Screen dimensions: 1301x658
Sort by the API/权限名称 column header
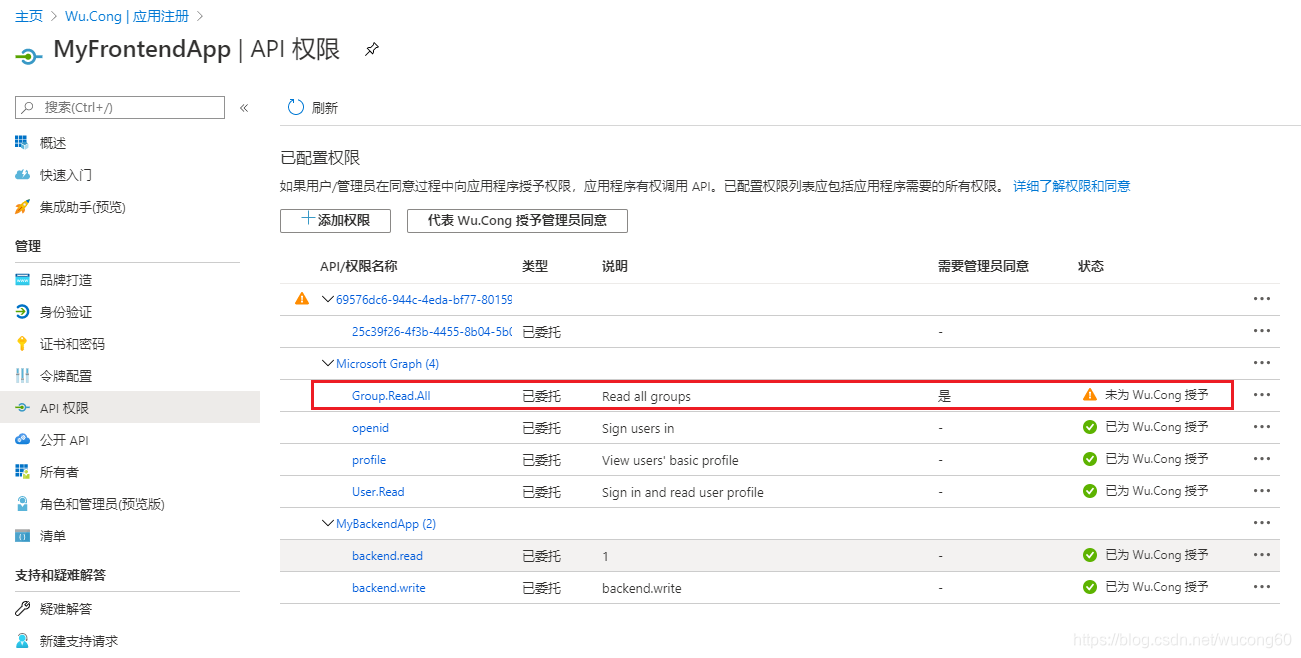click(x=358, y=266)
